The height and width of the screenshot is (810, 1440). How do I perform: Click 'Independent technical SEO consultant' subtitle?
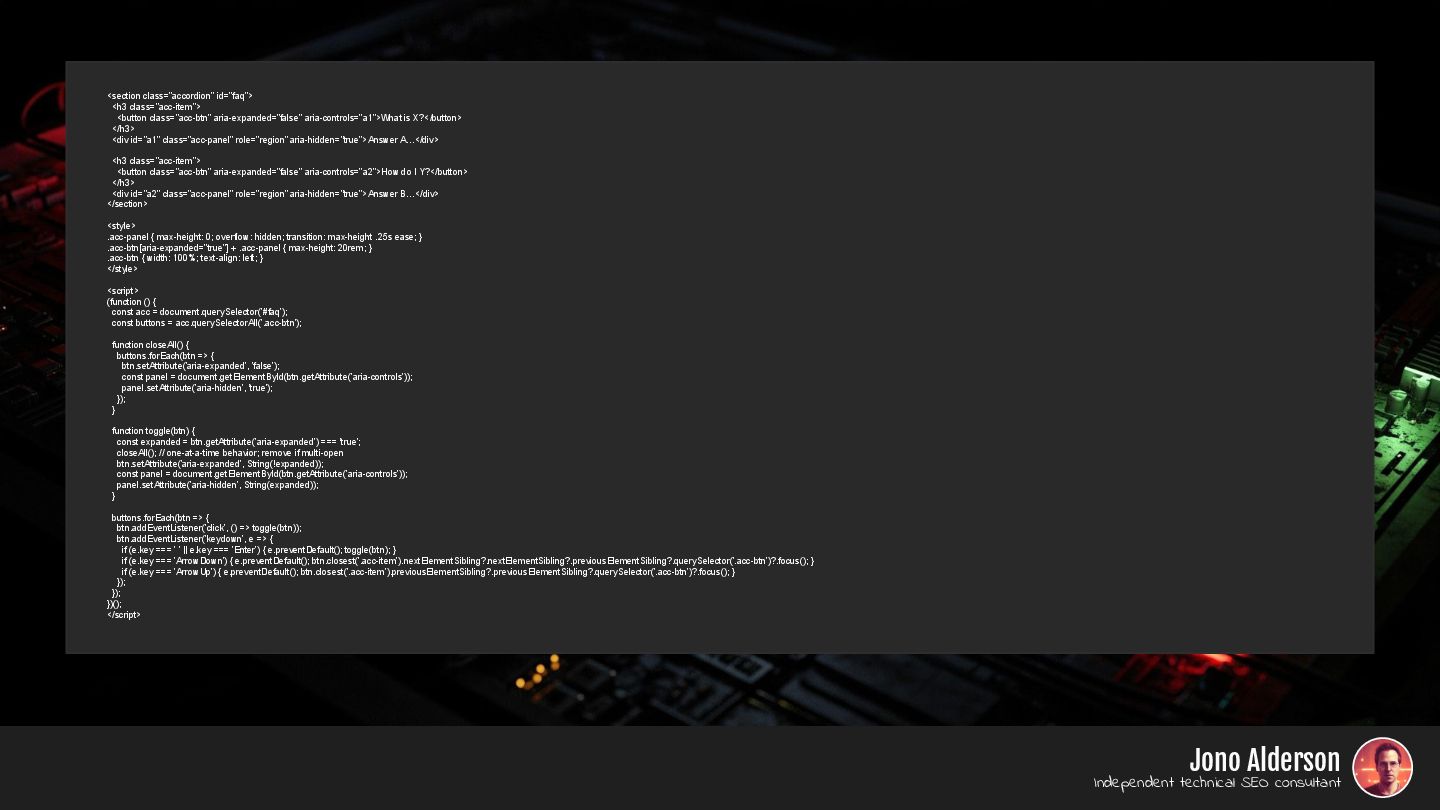(x=1217, y=783)
